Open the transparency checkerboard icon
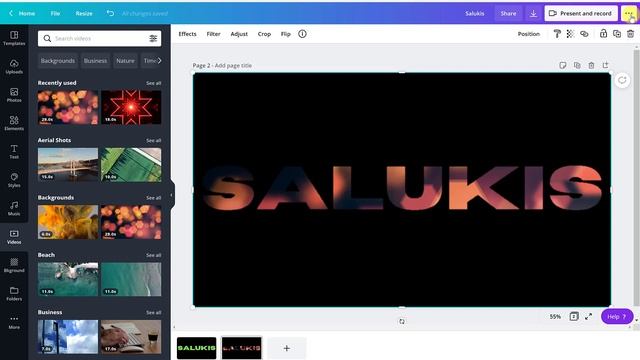The height and width of the screenshot is (360, 640). pos(570,34)
